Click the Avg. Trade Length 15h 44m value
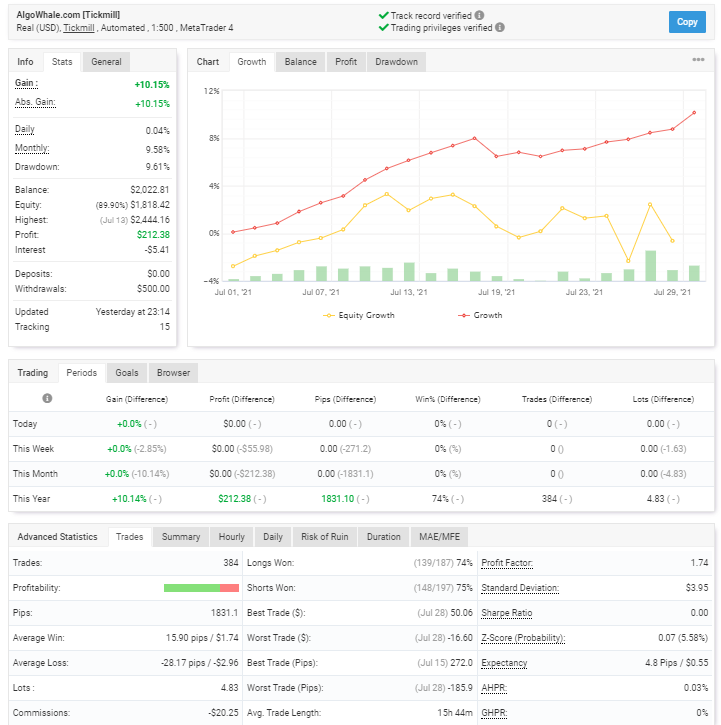The height and width of the screenshot is (725, 721). 455,713
